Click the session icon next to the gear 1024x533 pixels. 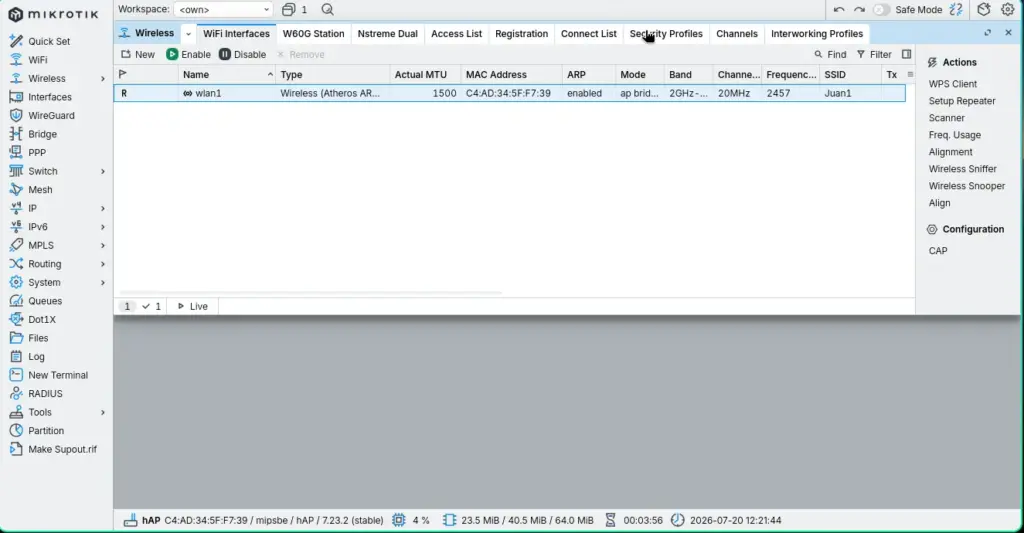coord(984,9)
